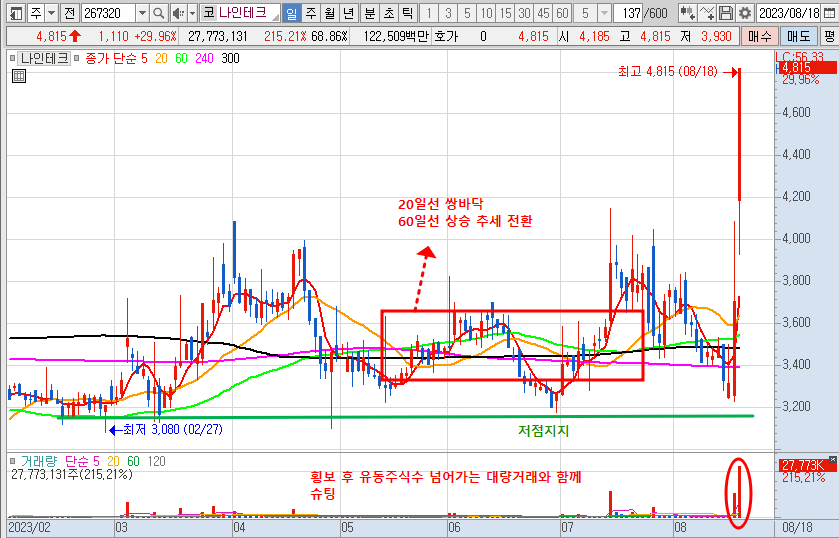The height and width of the screenshot is (538, 839).
Task: Click the +29.96% change rate value
Action: 155,36
